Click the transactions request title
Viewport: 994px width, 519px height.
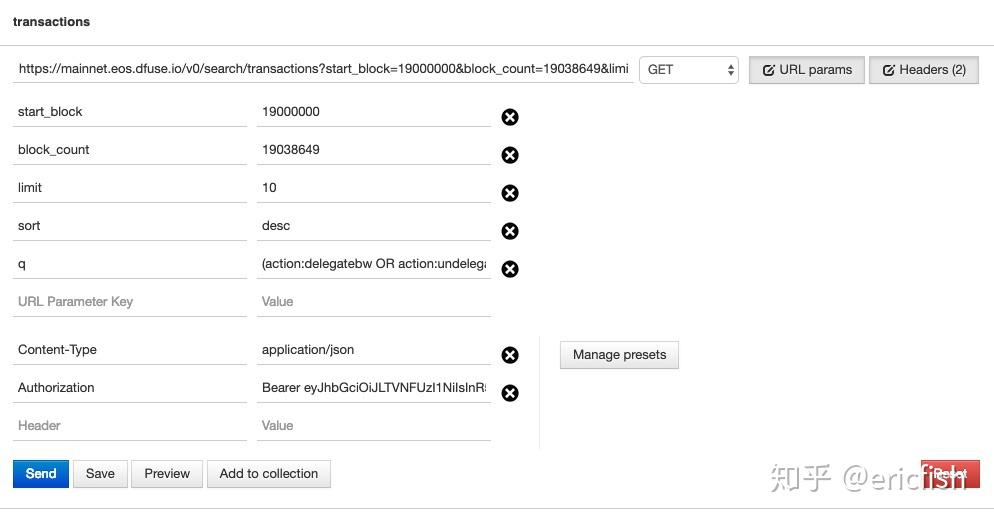pos(51,22)
